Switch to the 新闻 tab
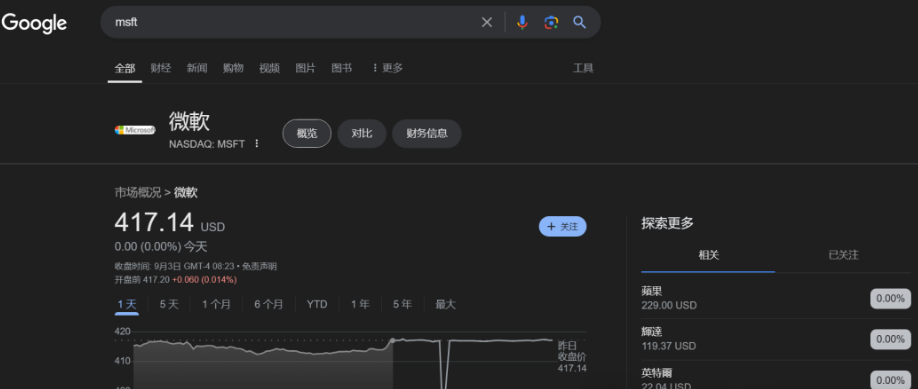The height and width of the screenshot is (389, 918). click(x=197, y=68)
